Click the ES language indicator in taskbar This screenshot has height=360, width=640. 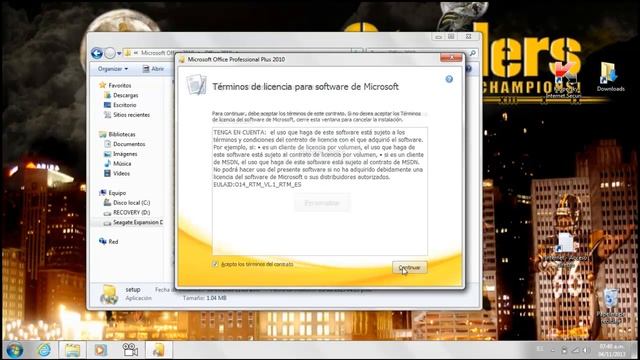(x=540, y=349)
